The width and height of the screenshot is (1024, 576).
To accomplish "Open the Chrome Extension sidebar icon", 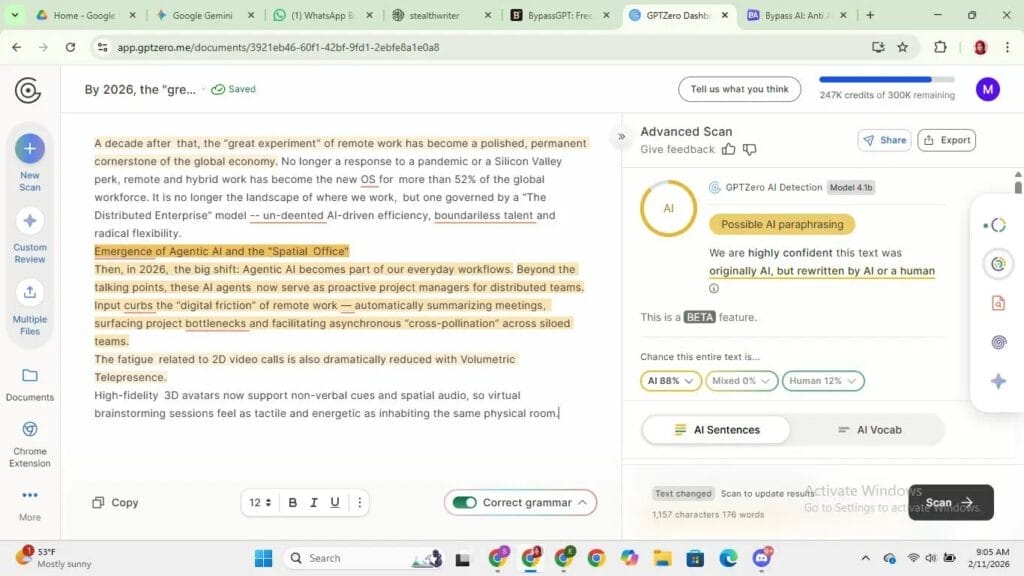I will click(29, 429).
